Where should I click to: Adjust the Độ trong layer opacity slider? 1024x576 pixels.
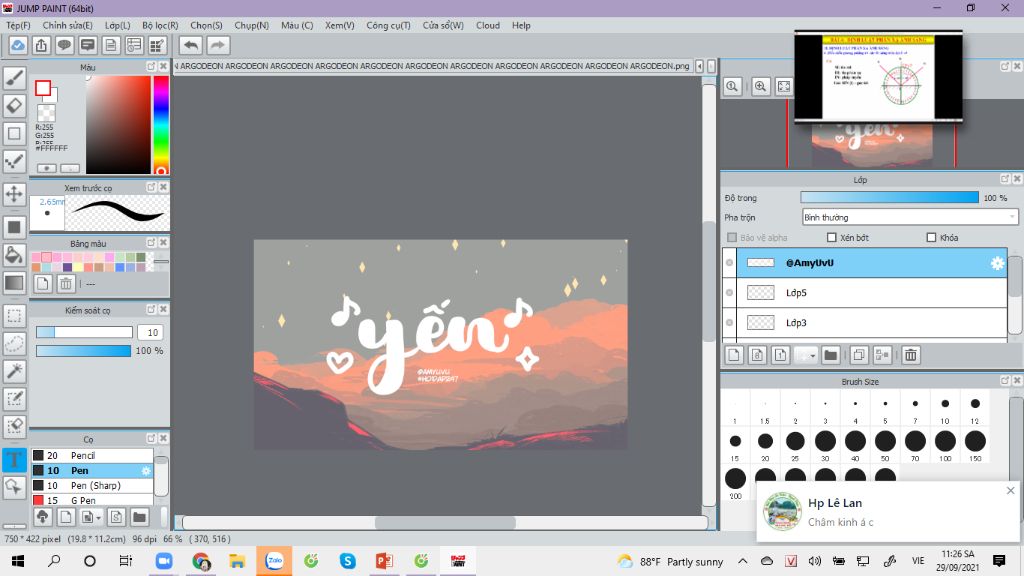tap(889, 197)
